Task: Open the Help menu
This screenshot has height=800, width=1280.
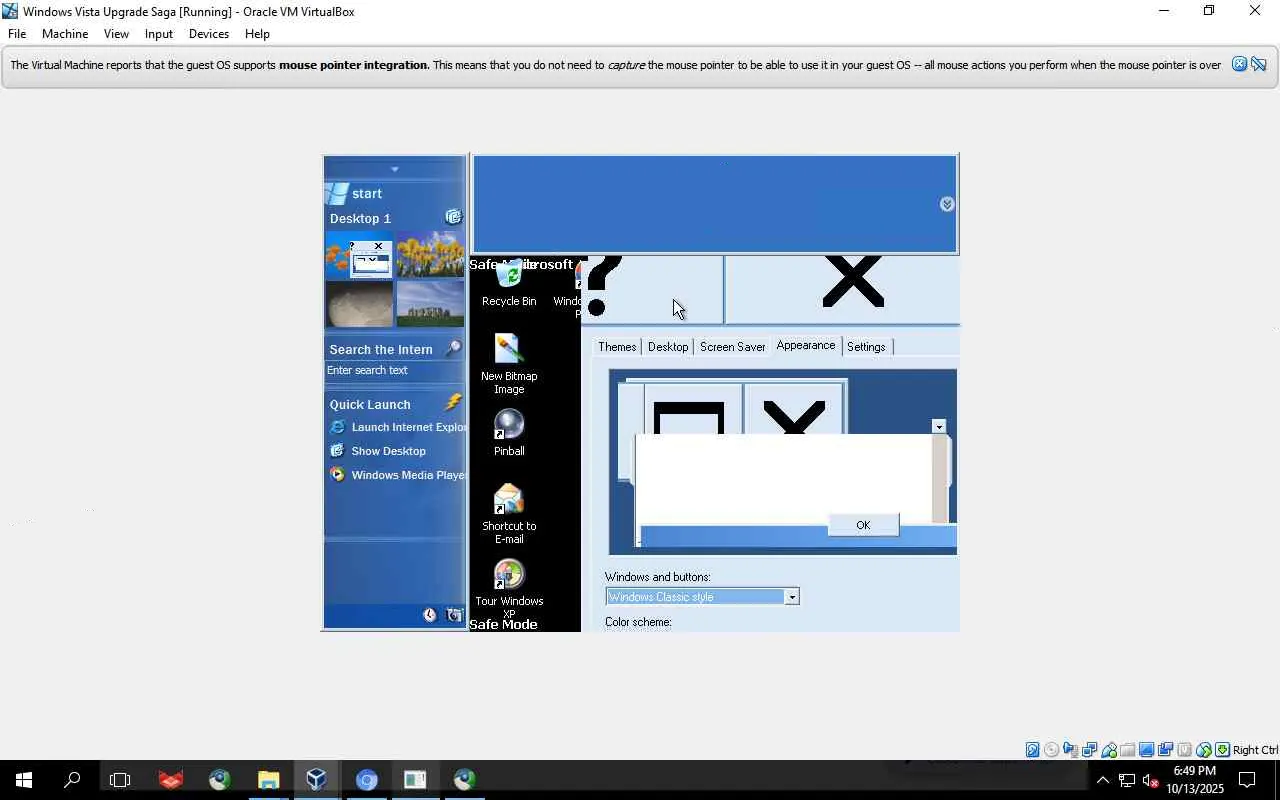Action: click(257, 33)
